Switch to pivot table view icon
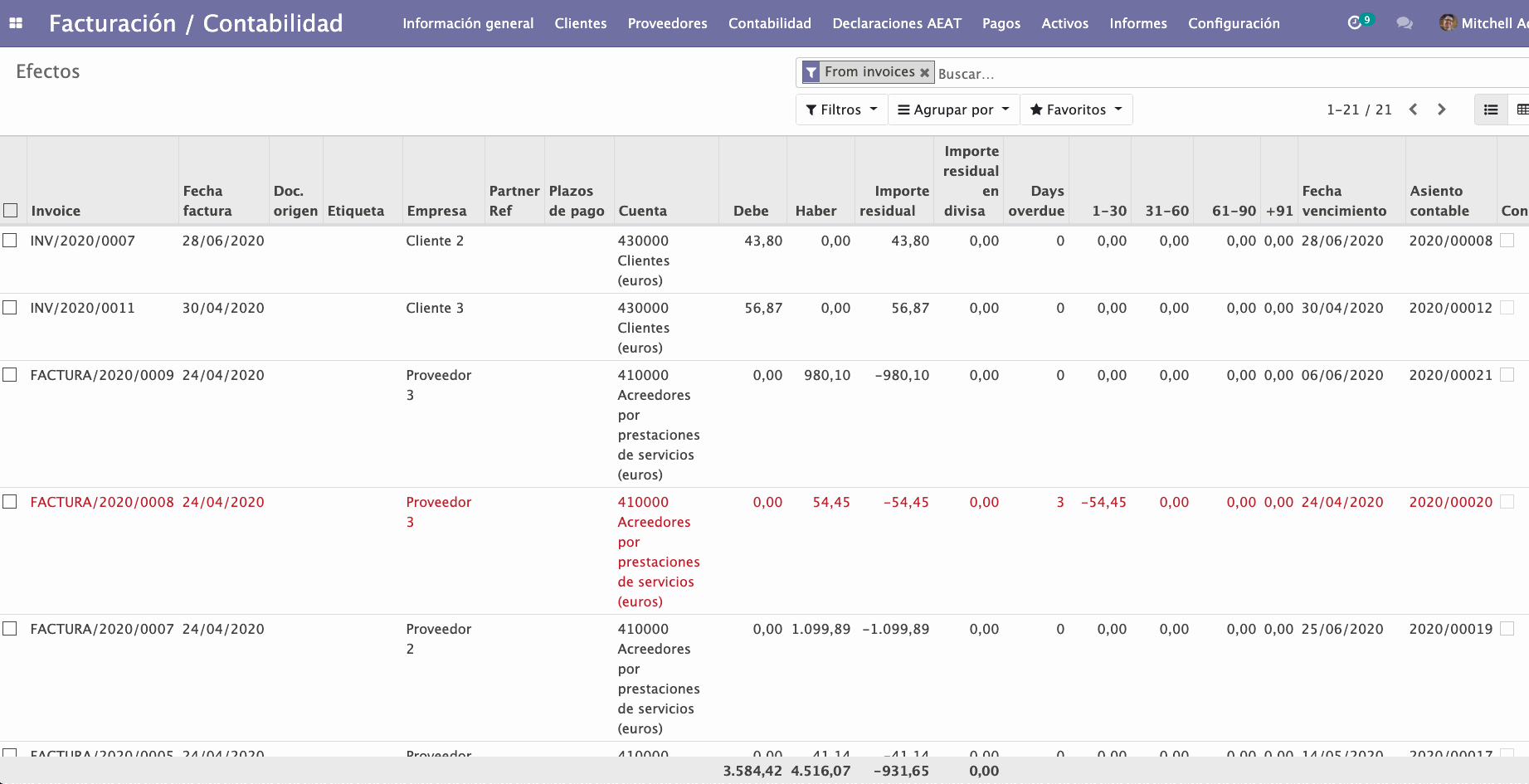The image size is (1529, 784). point(1521,110)
